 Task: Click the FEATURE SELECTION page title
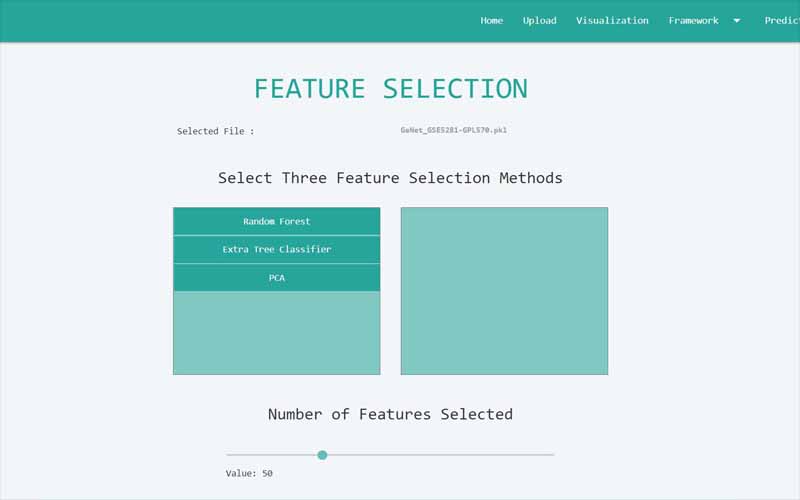390,88
